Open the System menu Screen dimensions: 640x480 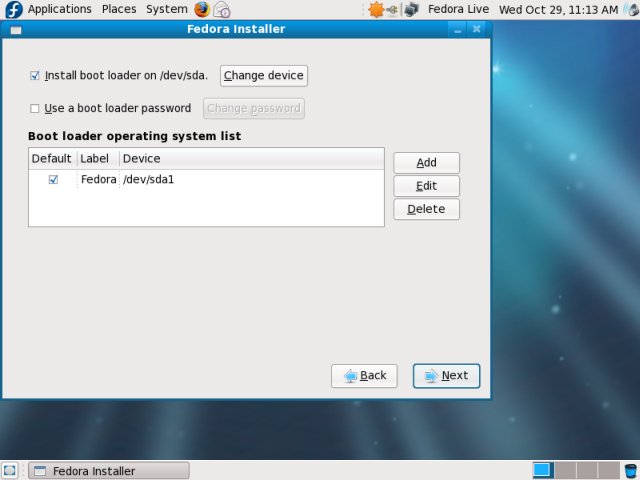[167, 9]
